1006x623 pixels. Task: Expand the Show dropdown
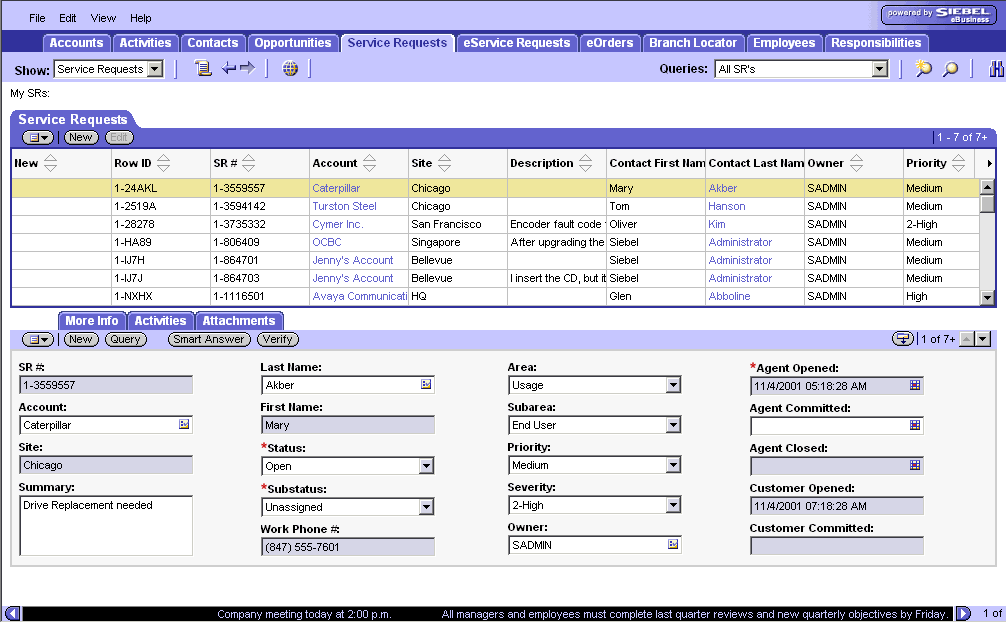pos(155,69)
